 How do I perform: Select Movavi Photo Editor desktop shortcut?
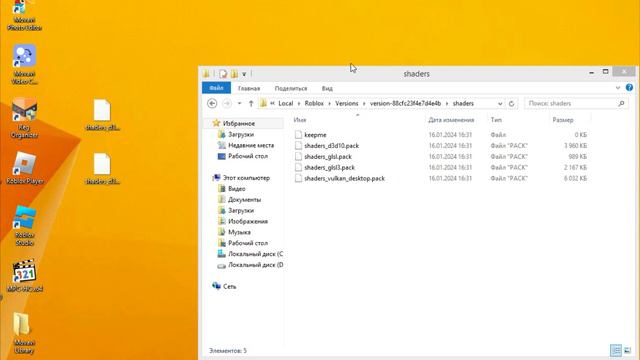[24, 16]
